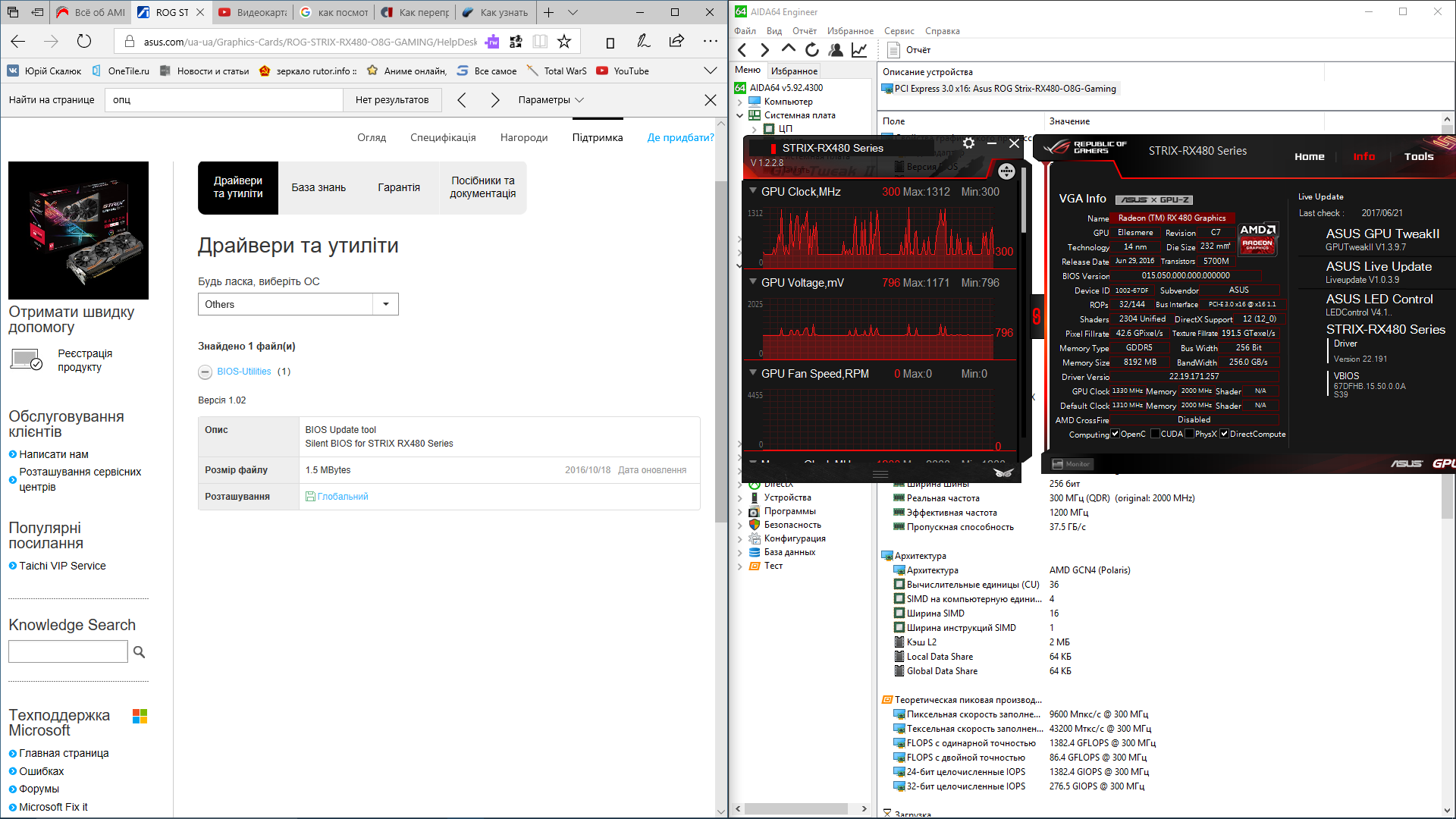Click the Глобальний download link
Image resolution: width=1456 pixels, height=819 pixels.
click(x=342, y=497)
